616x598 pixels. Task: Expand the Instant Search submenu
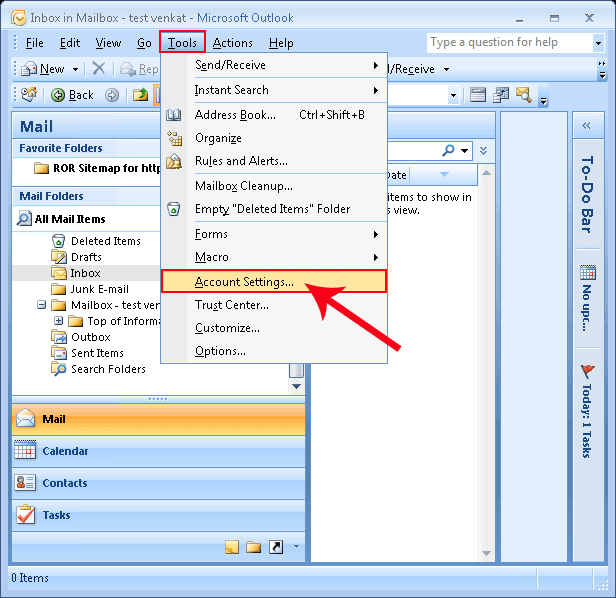pos(274,90)
